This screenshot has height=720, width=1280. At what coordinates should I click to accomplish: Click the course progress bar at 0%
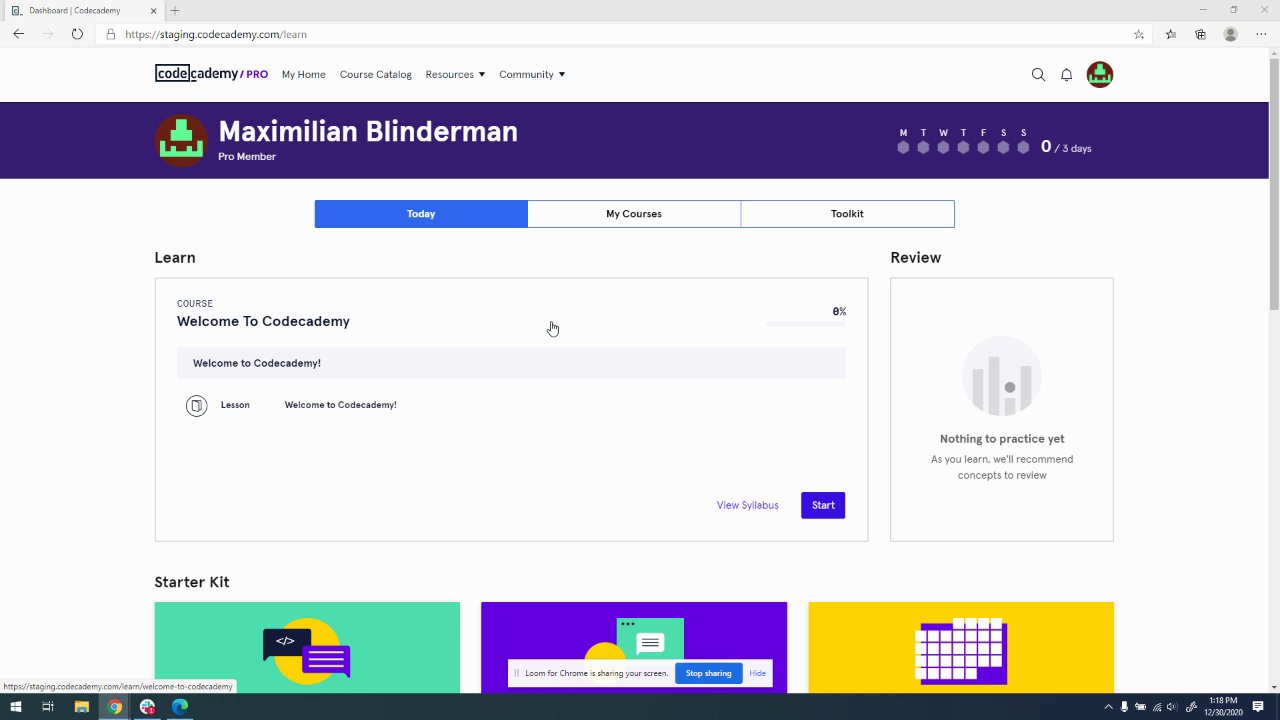(x=806, y=324)
